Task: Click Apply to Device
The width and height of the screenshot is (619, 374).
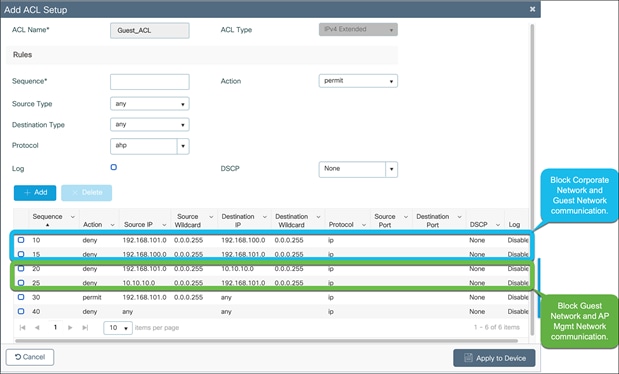Action: [494, 358]
